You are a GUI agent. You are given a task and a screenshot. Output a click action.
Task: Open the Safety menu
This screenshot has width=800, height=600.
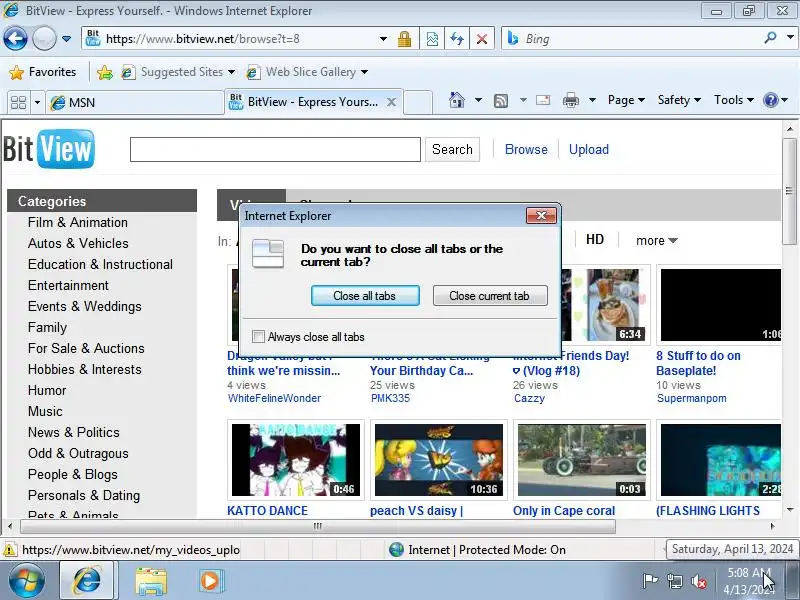679,100
